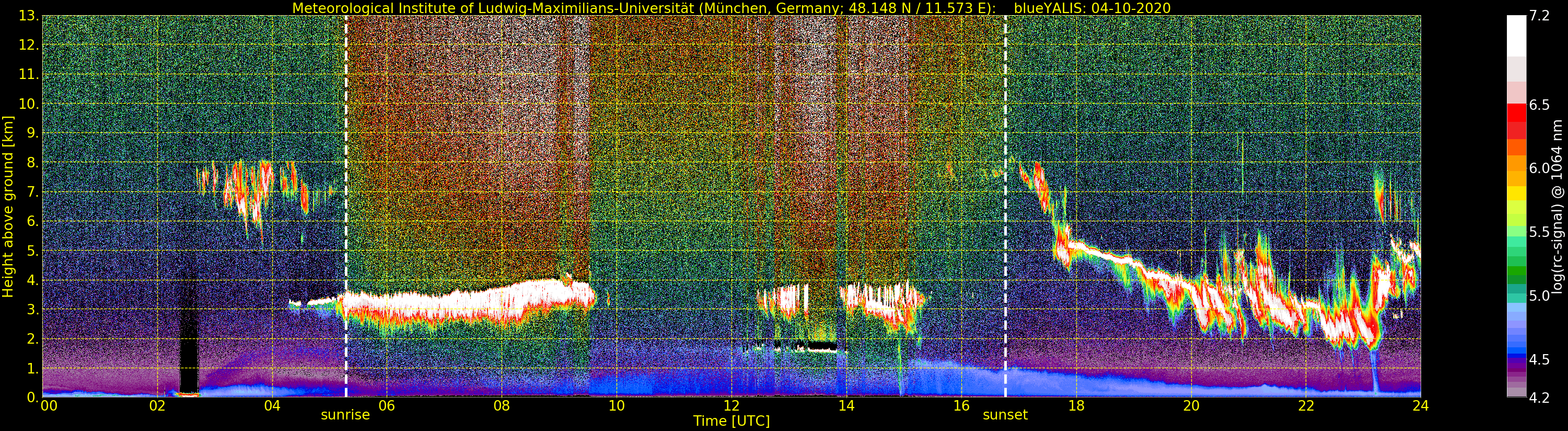This screenshot has height=431, width=1568.
Task: Select the colorbar value "4.2"
Action: pyautogui.click(x=1539, y=398)
